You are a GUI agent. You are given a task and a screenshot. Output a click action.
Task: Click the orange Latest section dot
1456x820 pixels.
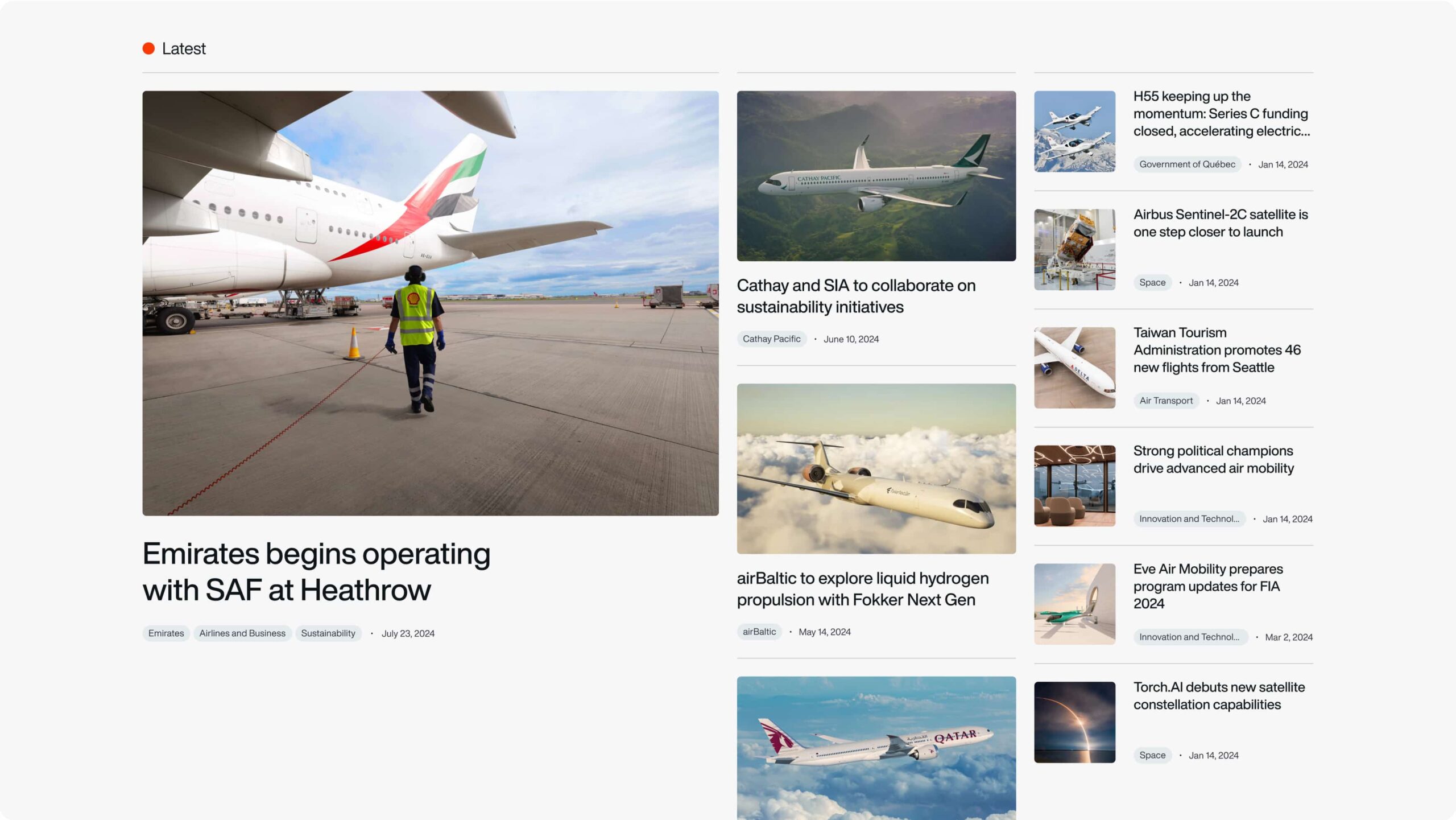coord(148,48)
